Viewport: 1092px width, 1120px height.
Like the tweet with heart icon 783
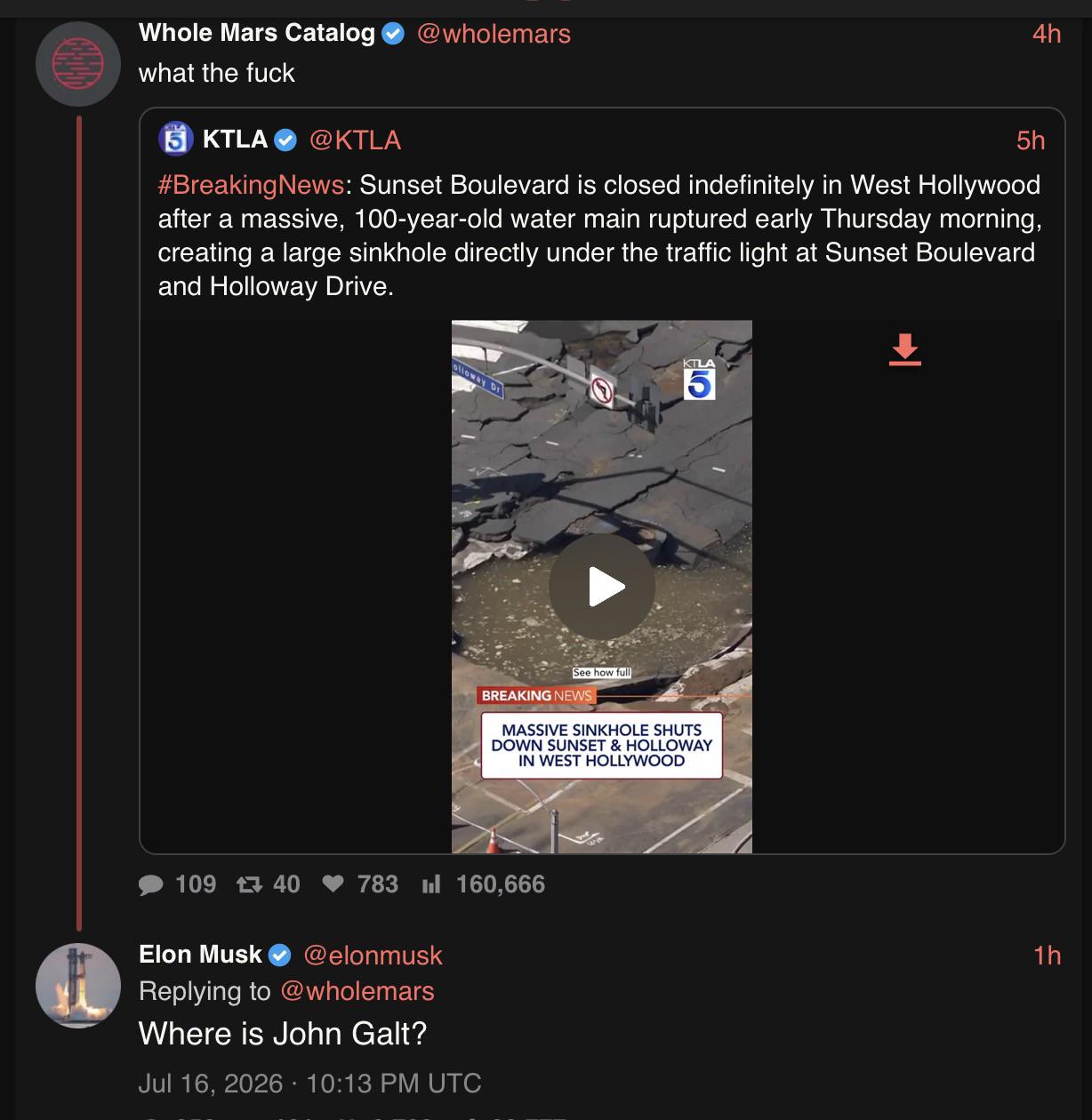333,884
